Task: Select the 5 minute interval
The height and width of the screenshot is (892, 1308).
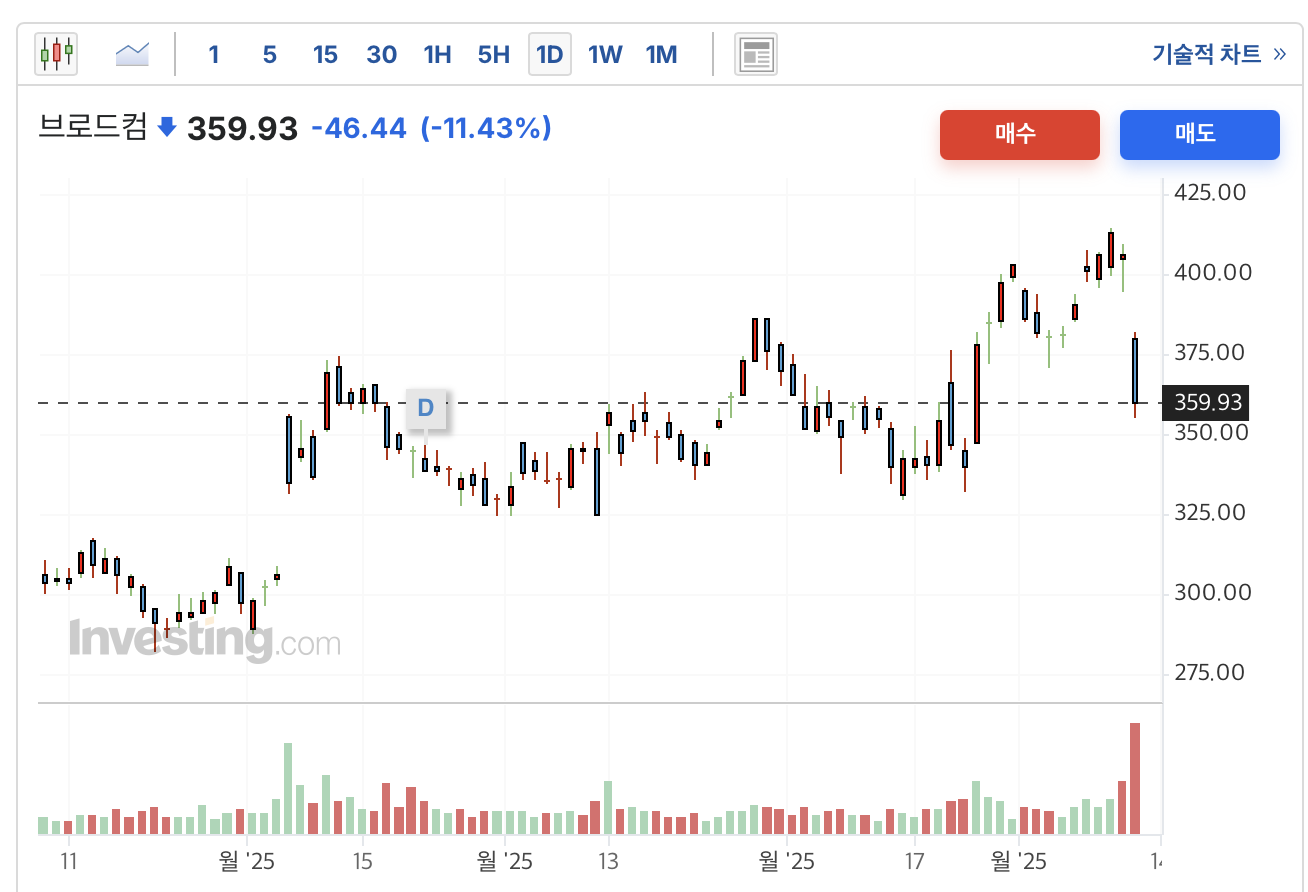Action: click(x=269, y=54)
